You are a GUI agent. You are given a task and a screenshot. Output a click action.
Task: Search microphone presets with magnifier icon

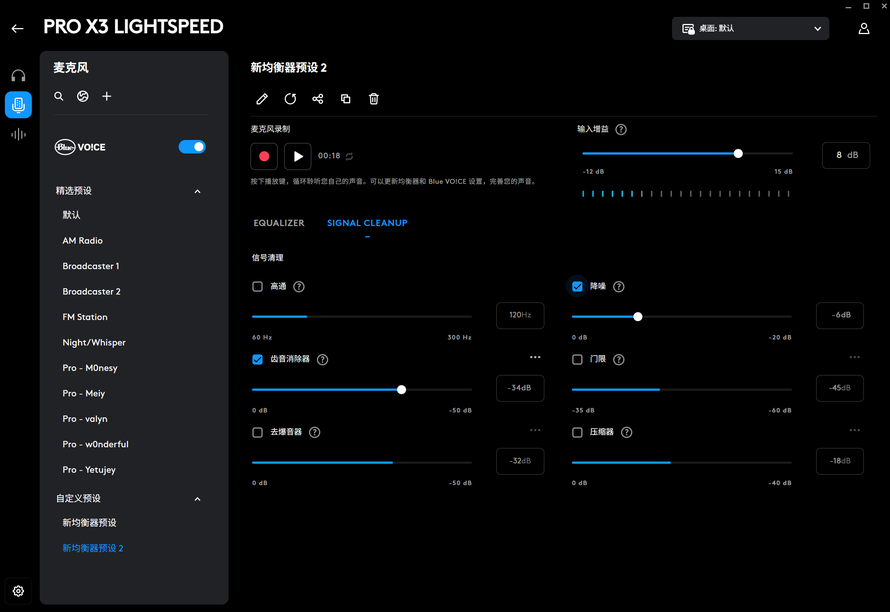point(58,96)
